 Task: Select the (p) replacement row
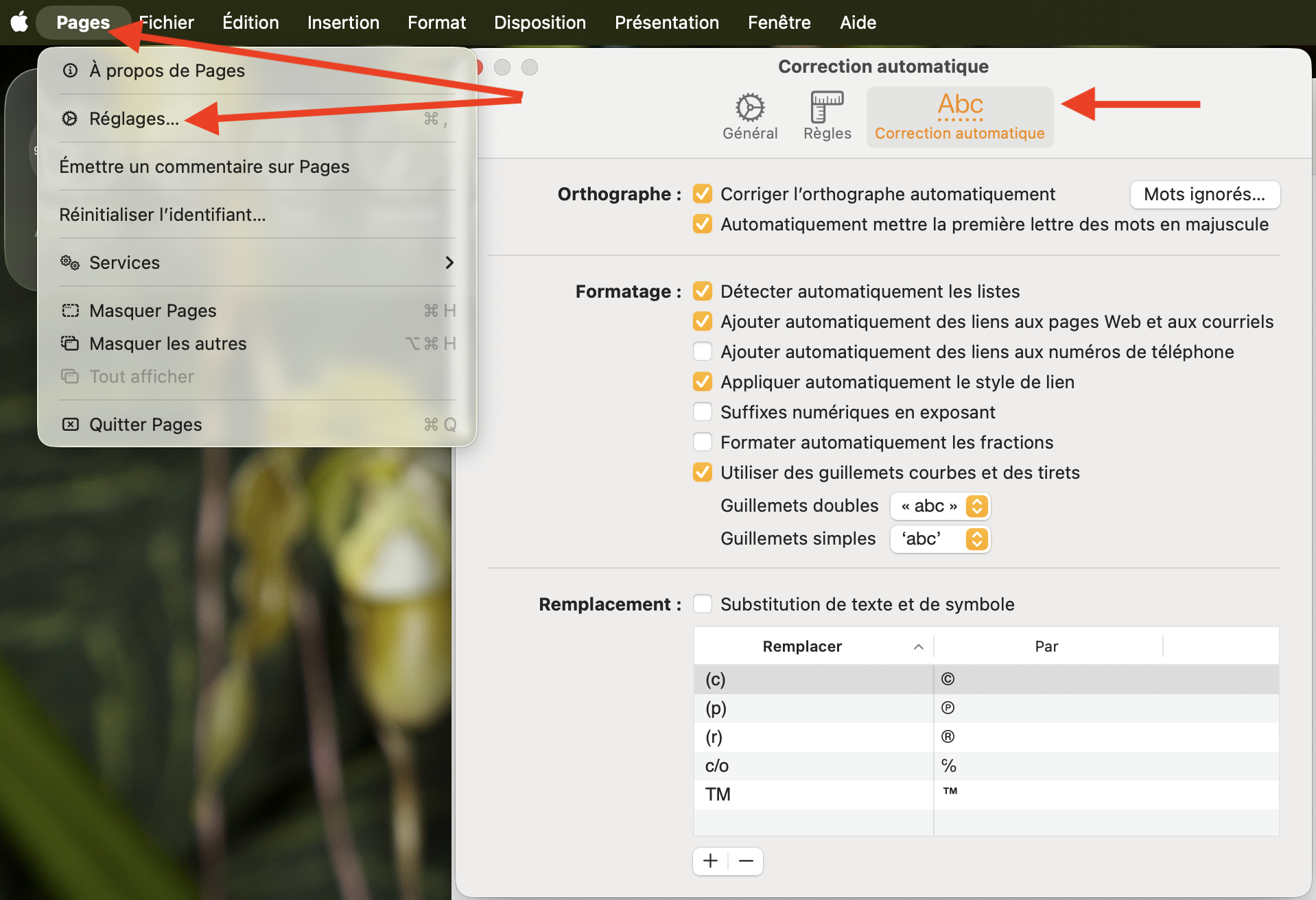[x=986, y=708]
